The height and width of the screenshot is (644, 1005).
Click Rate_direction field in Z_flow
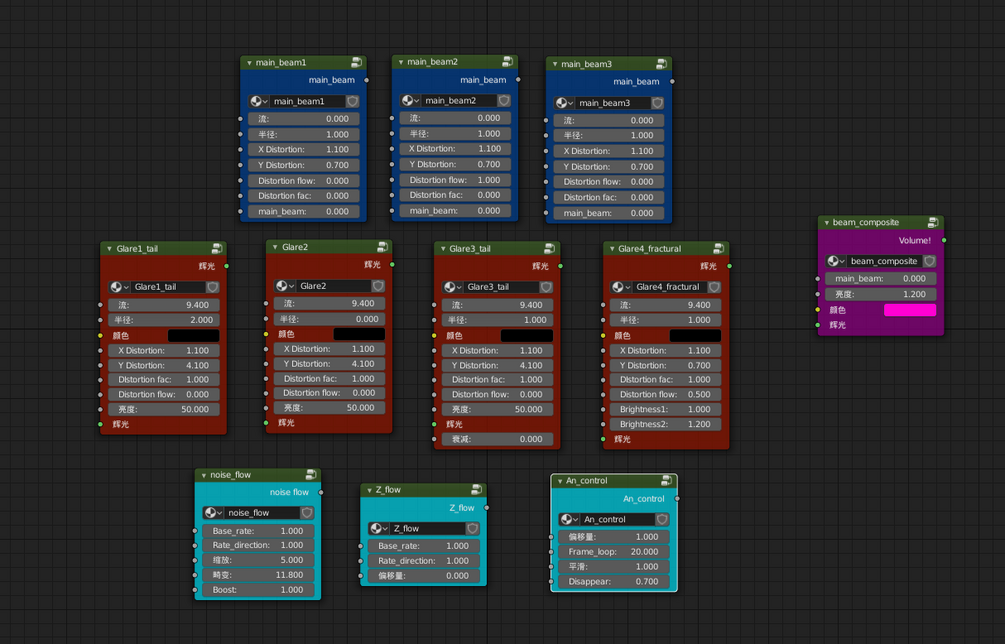424,561
